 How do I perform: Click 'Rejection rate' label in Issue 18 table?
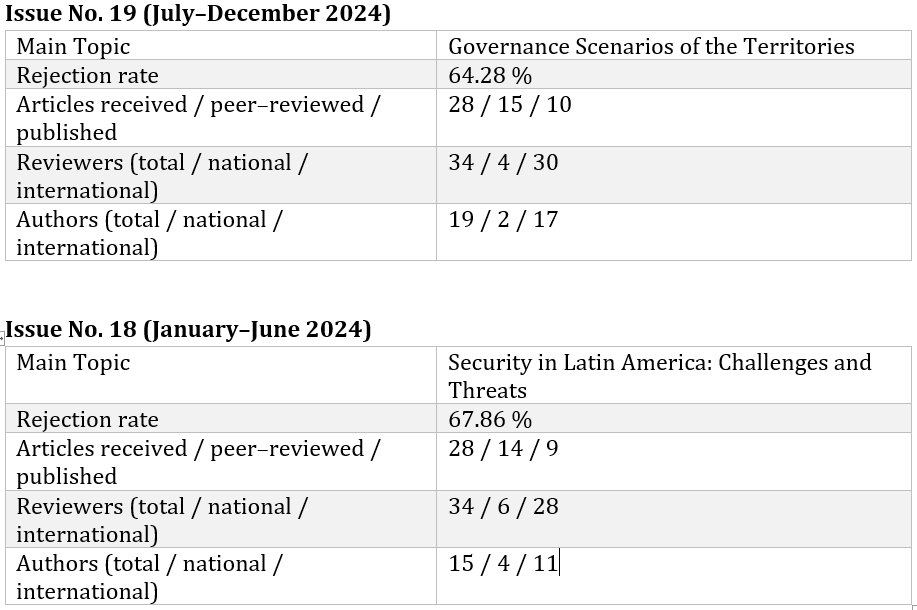point(87,419)
